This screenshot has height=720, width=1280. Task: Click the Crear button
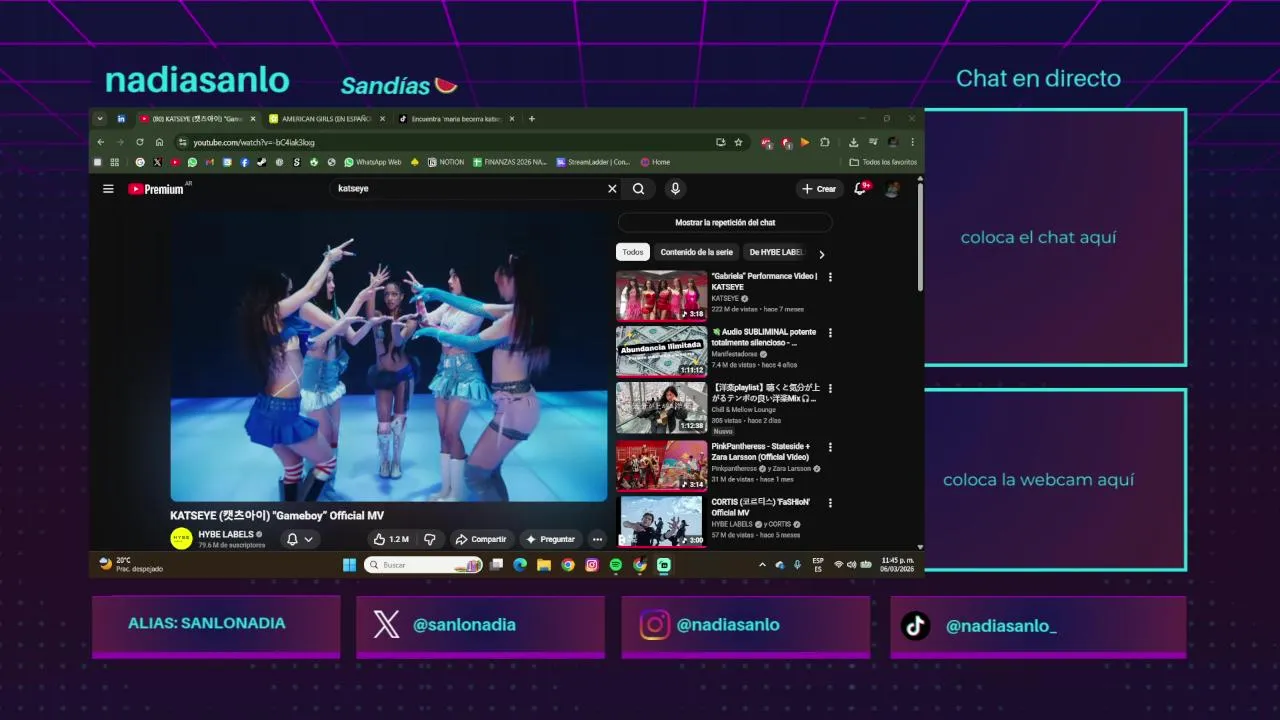pyautogui.click(x=819, y=189)
